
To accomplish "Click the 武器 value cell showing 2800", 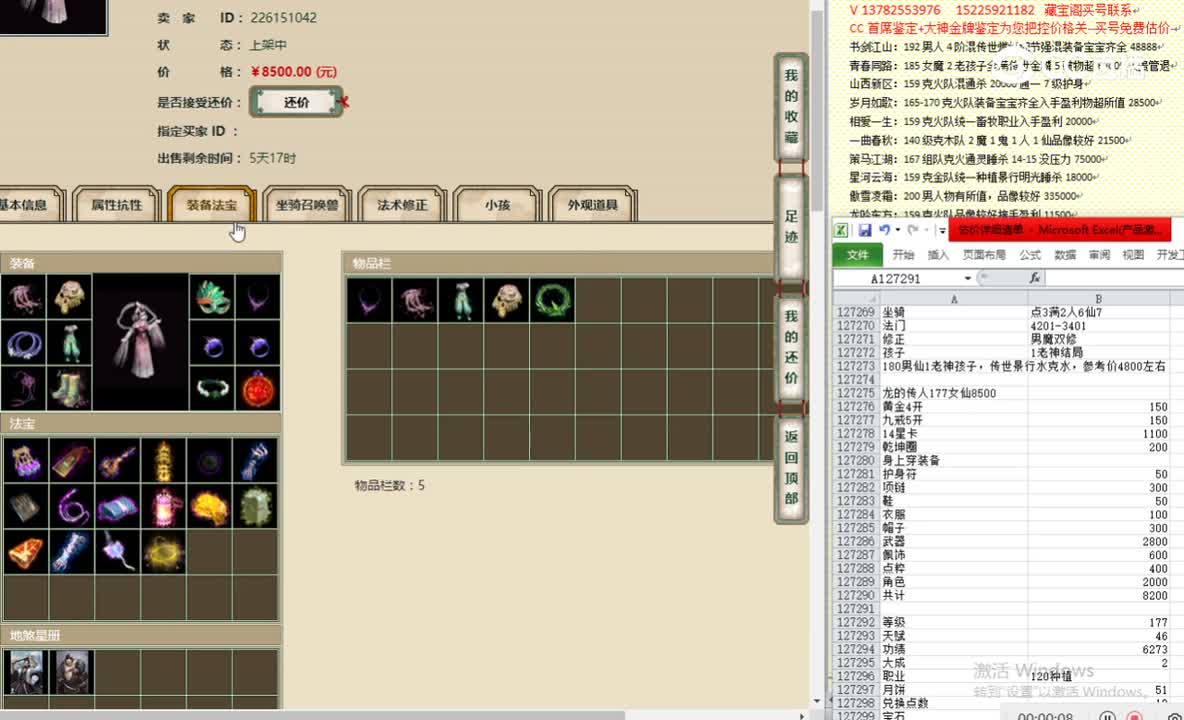I will pyautogui.click(x=1099, y=541).
